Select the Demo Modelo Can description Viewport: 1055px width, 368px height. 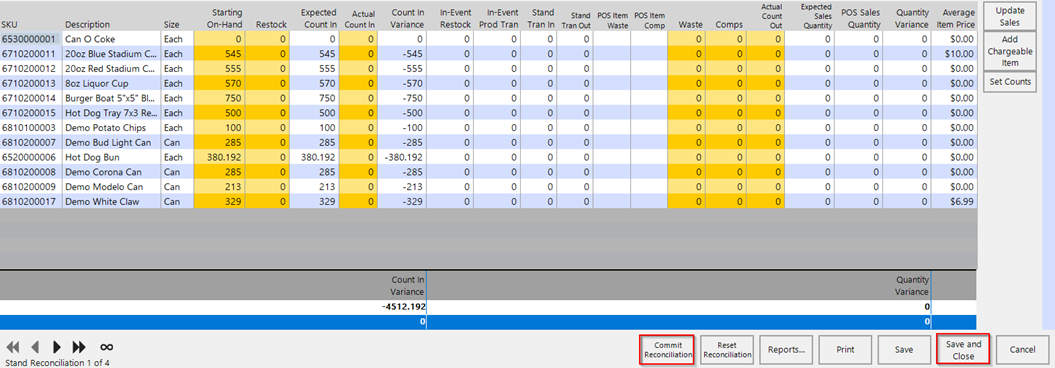click(x=112, y=186)
